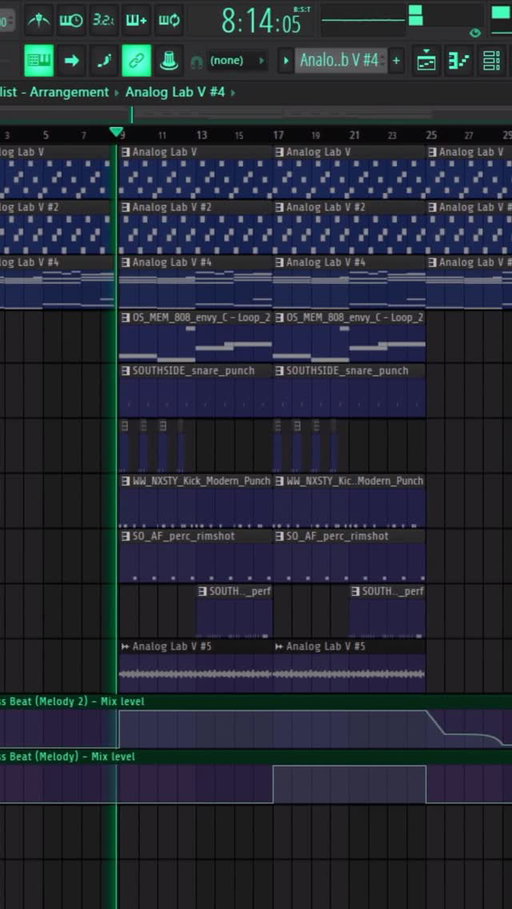This screenshot has width=512, height=909.
Task: Select the Arrangement breadcrumb
Action: (x=70, y=92)
